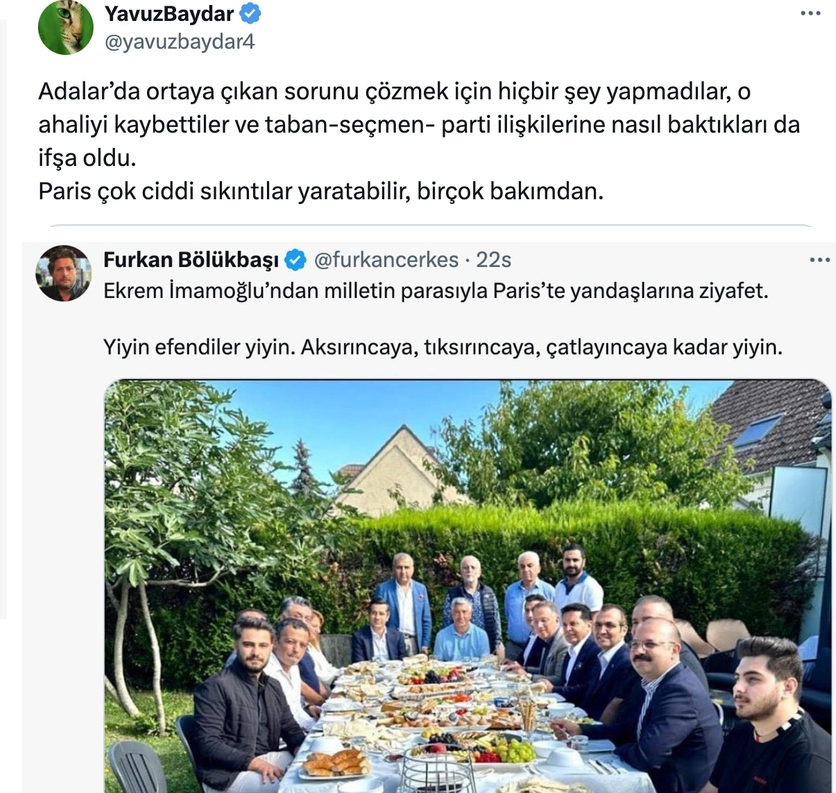
Task: Open Furkan Bölükbaşı's profile avatar
Action: click(63, 273)
